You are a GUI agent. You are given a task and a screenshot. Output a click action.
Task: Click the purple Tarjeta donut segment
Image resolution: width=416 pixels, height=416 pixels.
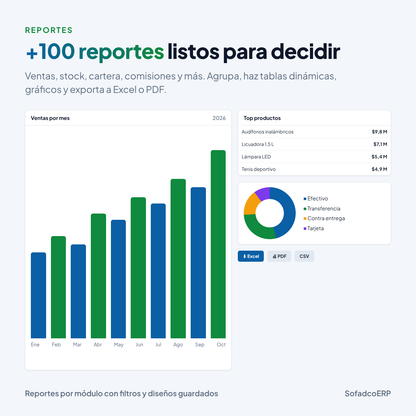tap(263, 193)
